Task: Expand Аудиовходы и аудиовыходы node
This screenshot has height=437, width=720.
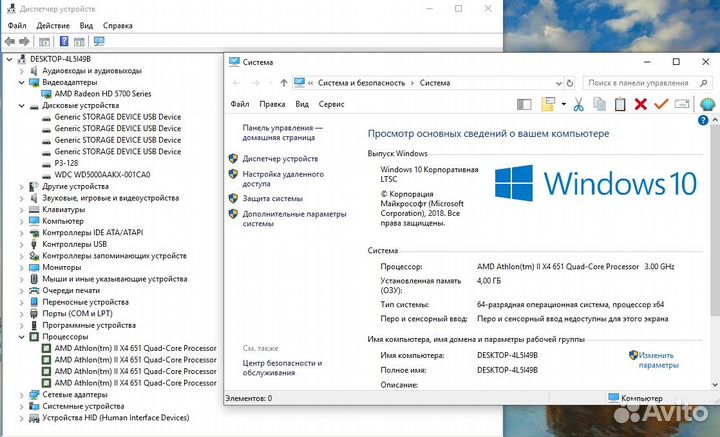Action: [22, 71]
